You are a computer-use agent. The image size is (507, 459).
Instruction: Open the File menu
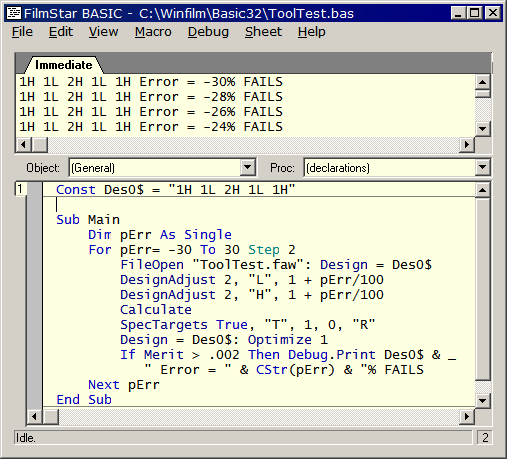point(22,32)
